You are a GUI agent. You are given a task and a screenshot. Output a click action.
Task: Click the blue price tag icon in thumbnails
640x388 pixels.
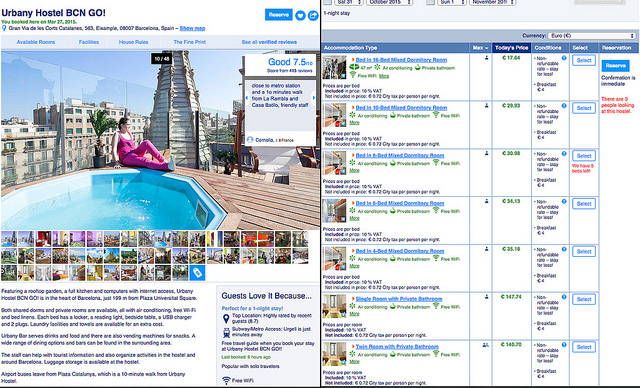(x=197, y=273)
